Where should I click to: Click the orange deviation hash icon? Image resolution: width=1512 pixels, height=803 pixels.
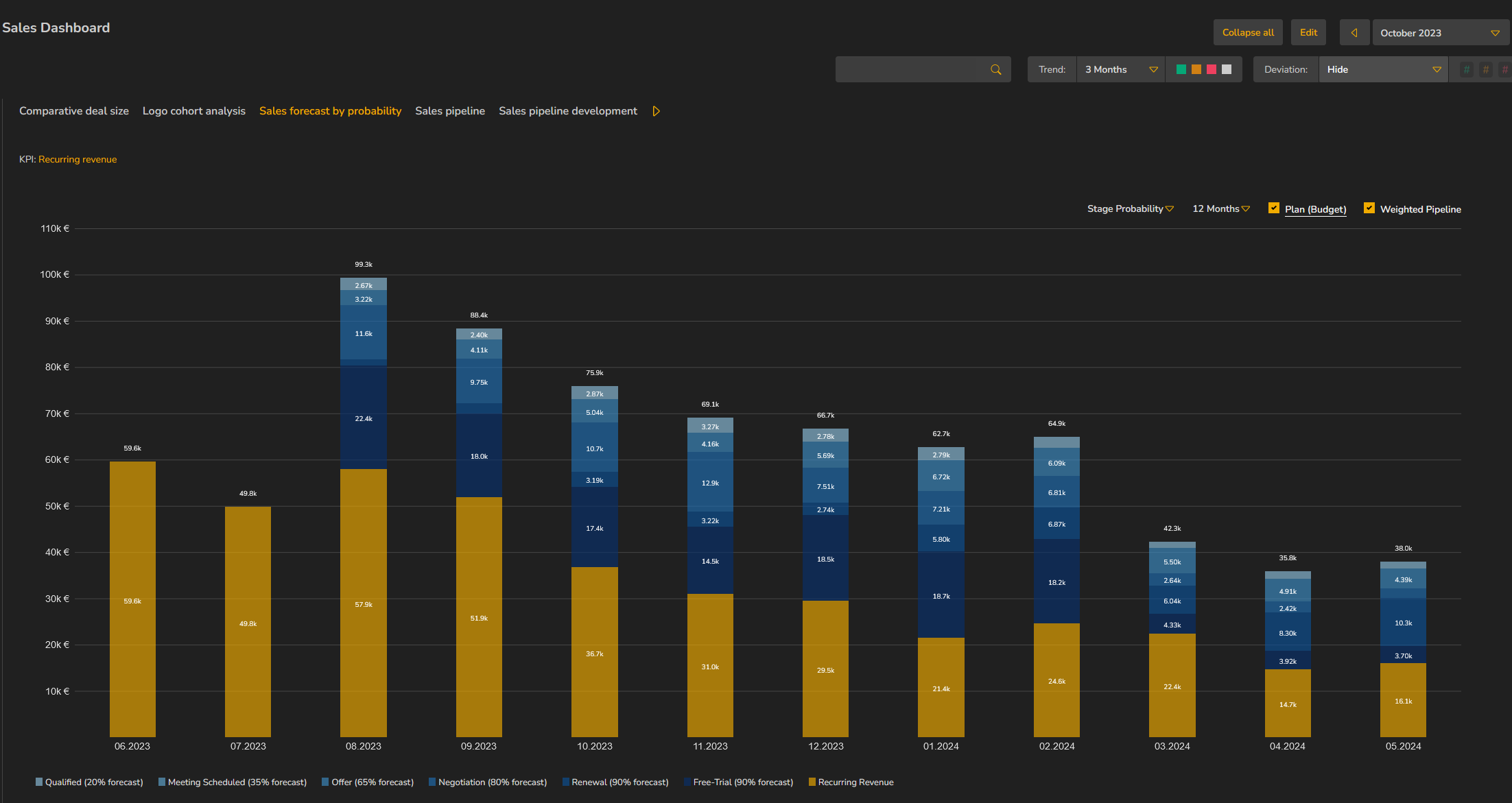(x=1485, y=69)
